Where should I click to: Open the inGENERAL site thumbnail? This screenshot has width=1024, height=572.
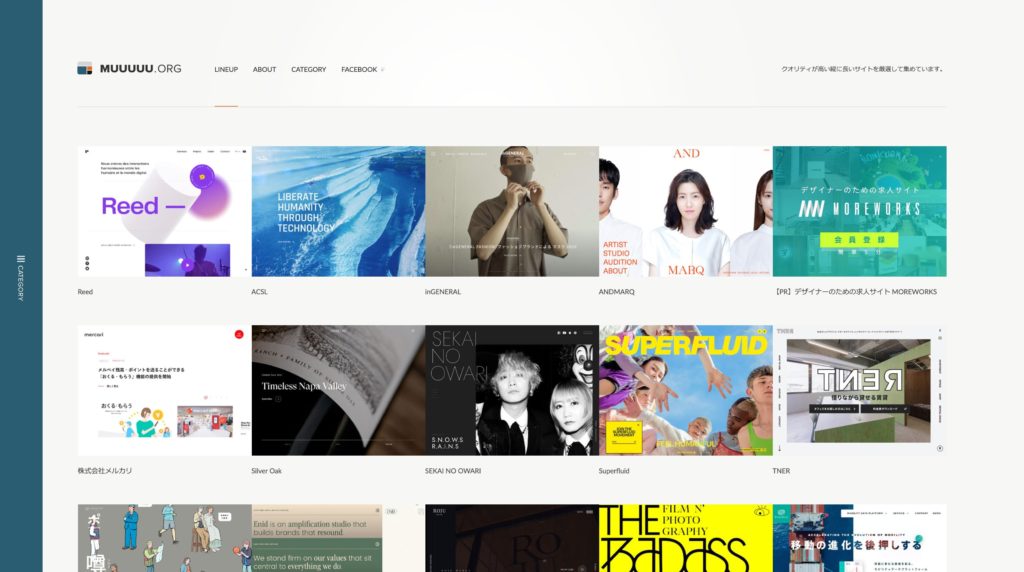tap(512, 211)
